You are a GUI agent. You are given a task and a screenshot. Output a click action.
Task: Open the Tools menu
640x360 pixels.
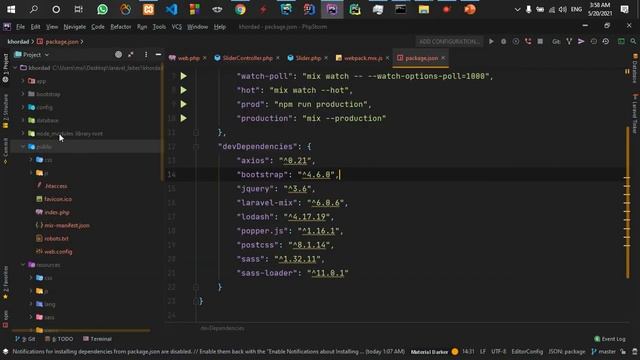[159, 27]
